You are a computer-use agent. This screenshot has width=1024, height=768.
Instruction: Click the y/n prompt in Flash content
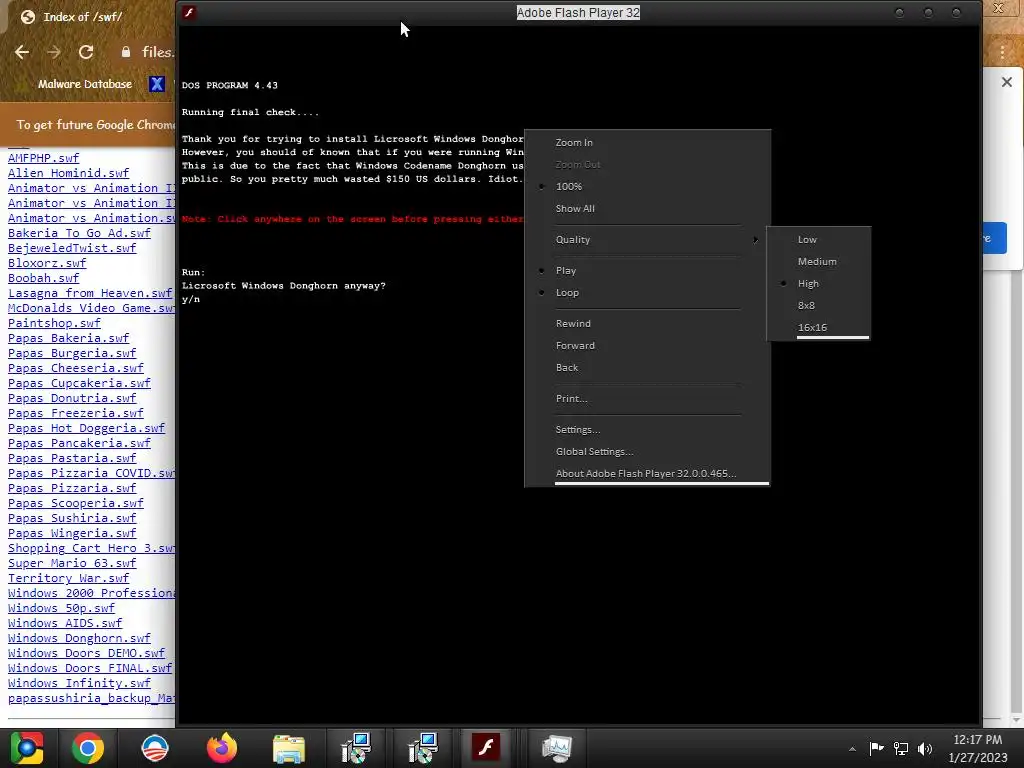pyautogui.click(x=191, y=299)
